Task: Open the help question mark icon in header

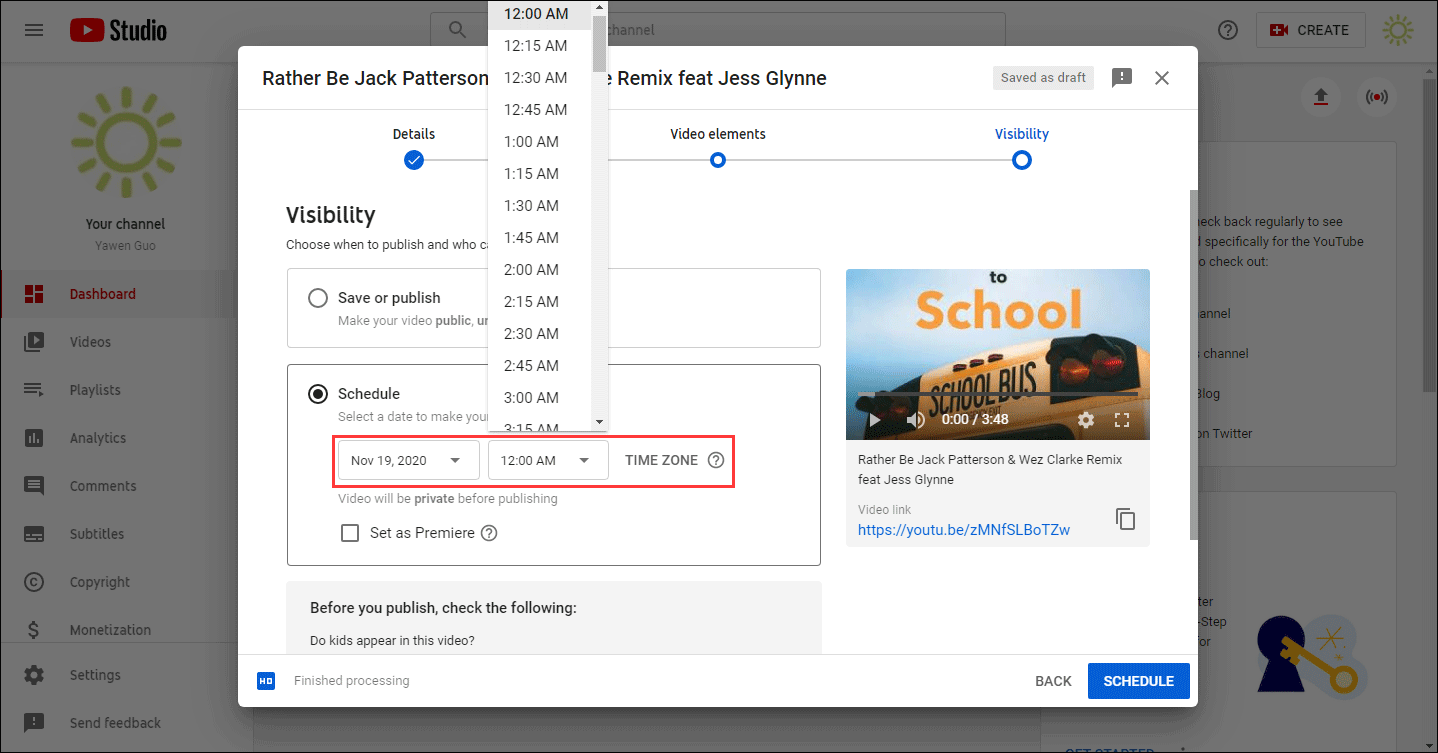Action: (x=1228, y=30)
